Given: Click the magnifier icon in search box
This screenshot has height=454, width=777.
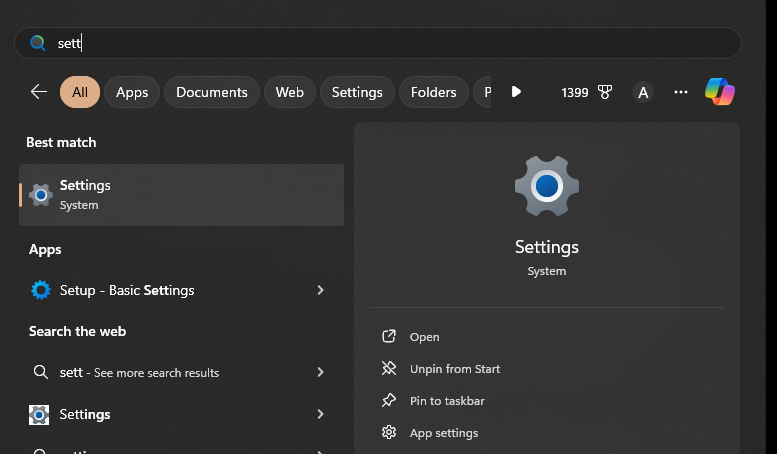Looking at the screenshot, I should click(x=38, y=43).
